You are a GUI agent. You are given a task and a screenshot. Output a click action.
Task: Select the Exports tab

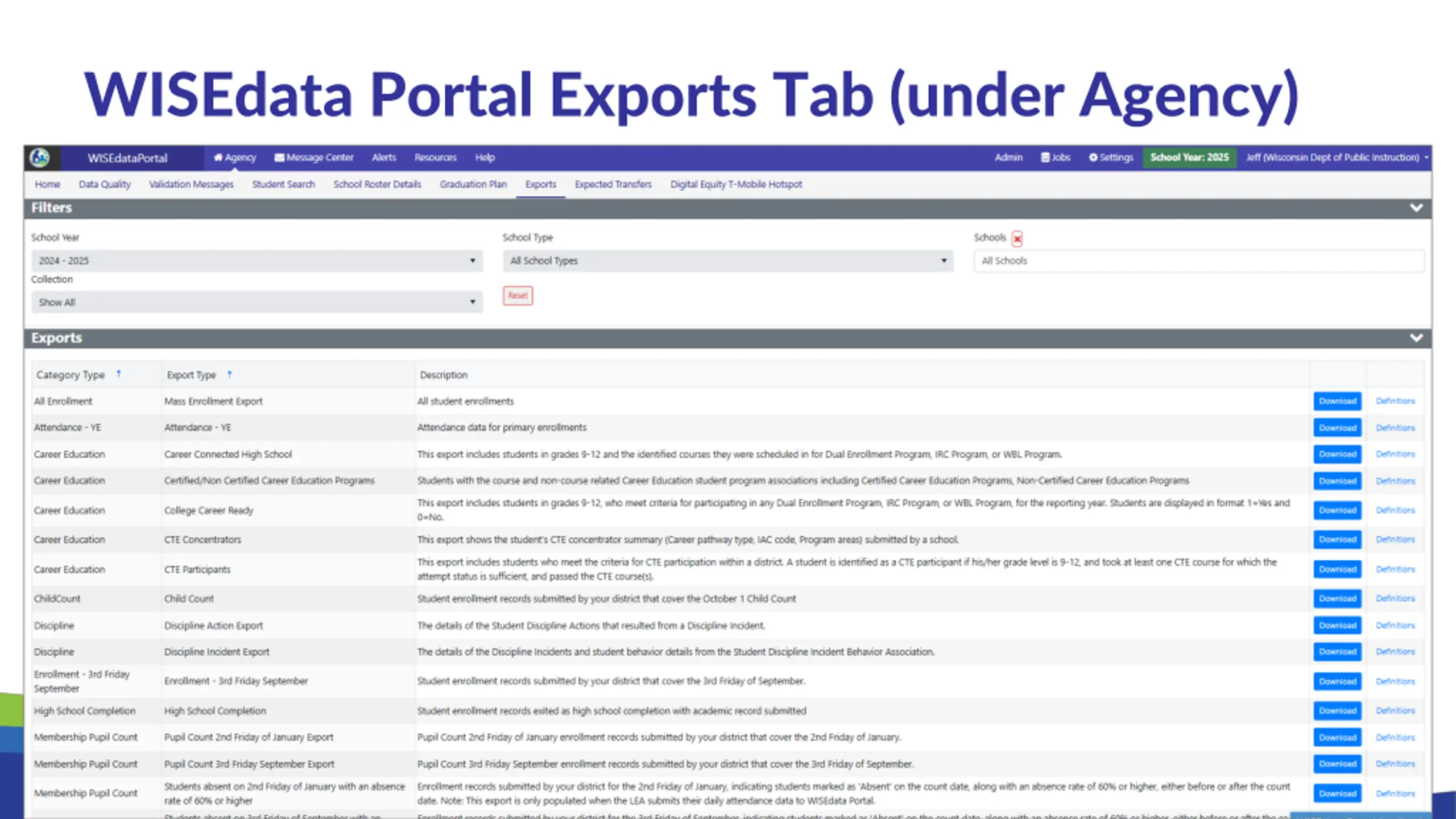point(540,184)
